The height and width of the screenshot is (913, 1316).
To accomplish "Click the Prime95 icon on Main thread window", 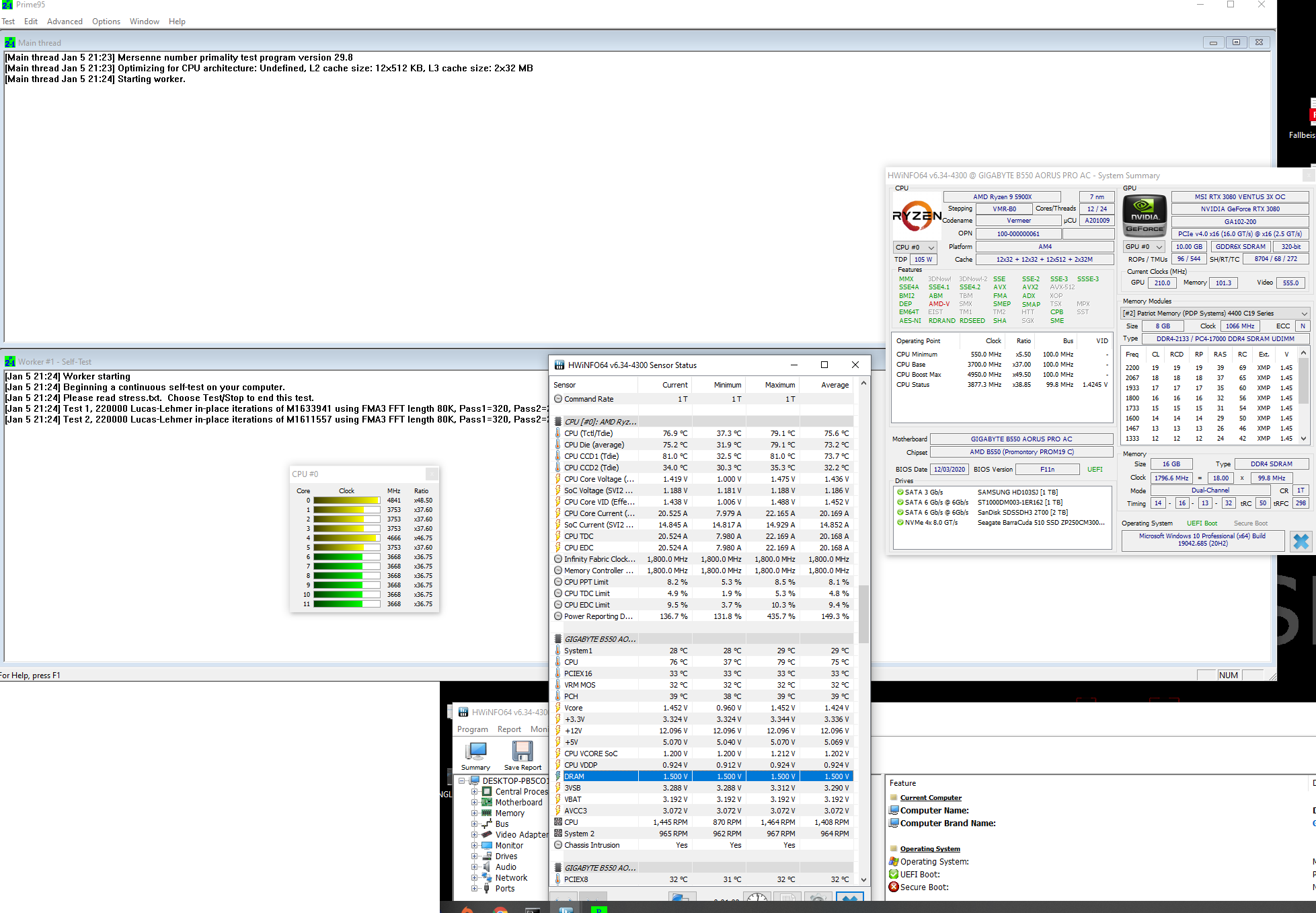I will click(10, 42).
